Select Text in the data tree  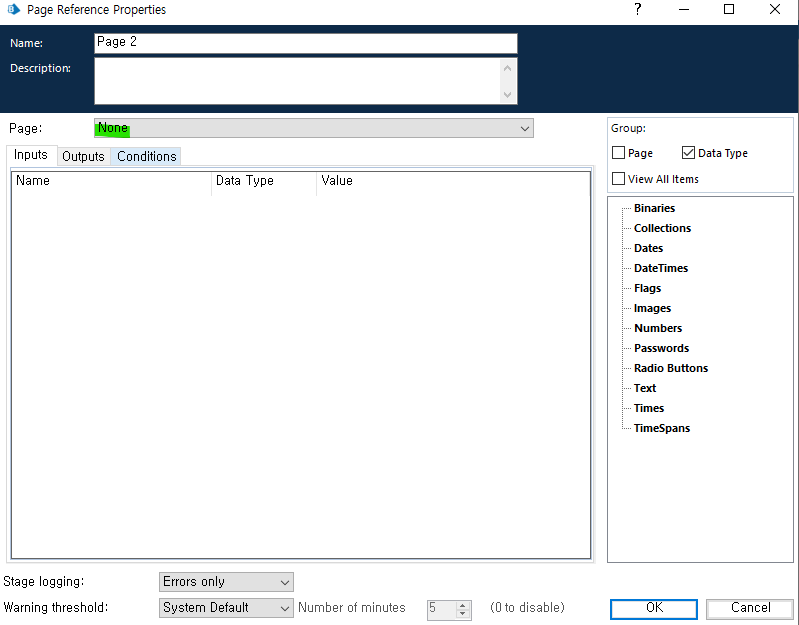click(645, 388)
